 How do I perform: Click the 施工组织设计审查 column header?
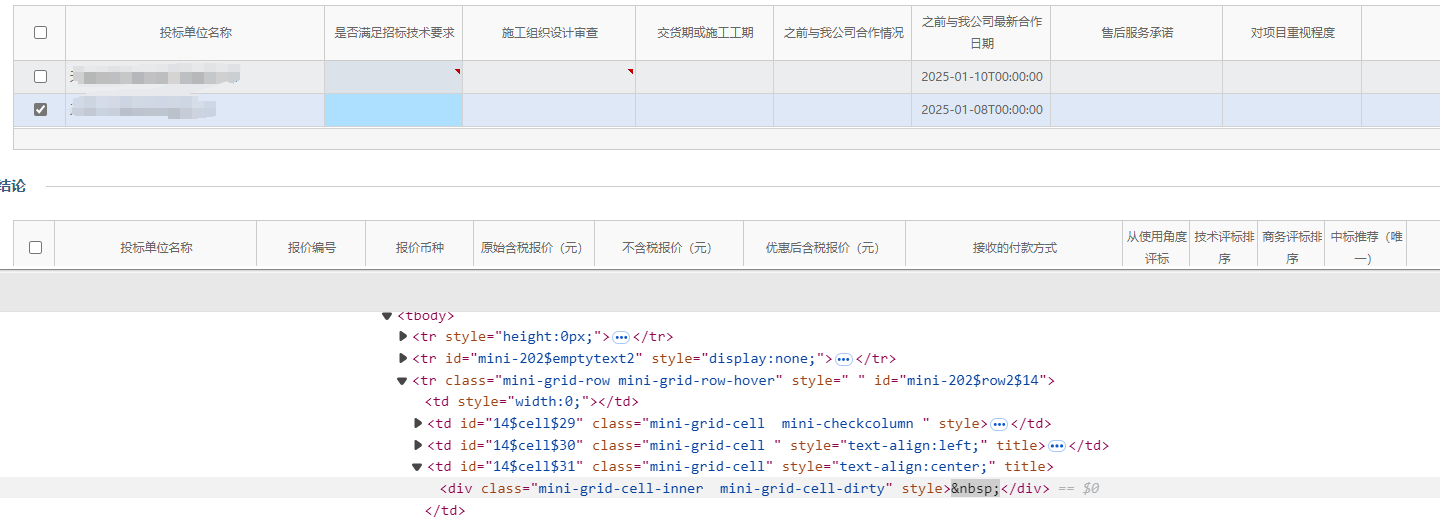549,33
